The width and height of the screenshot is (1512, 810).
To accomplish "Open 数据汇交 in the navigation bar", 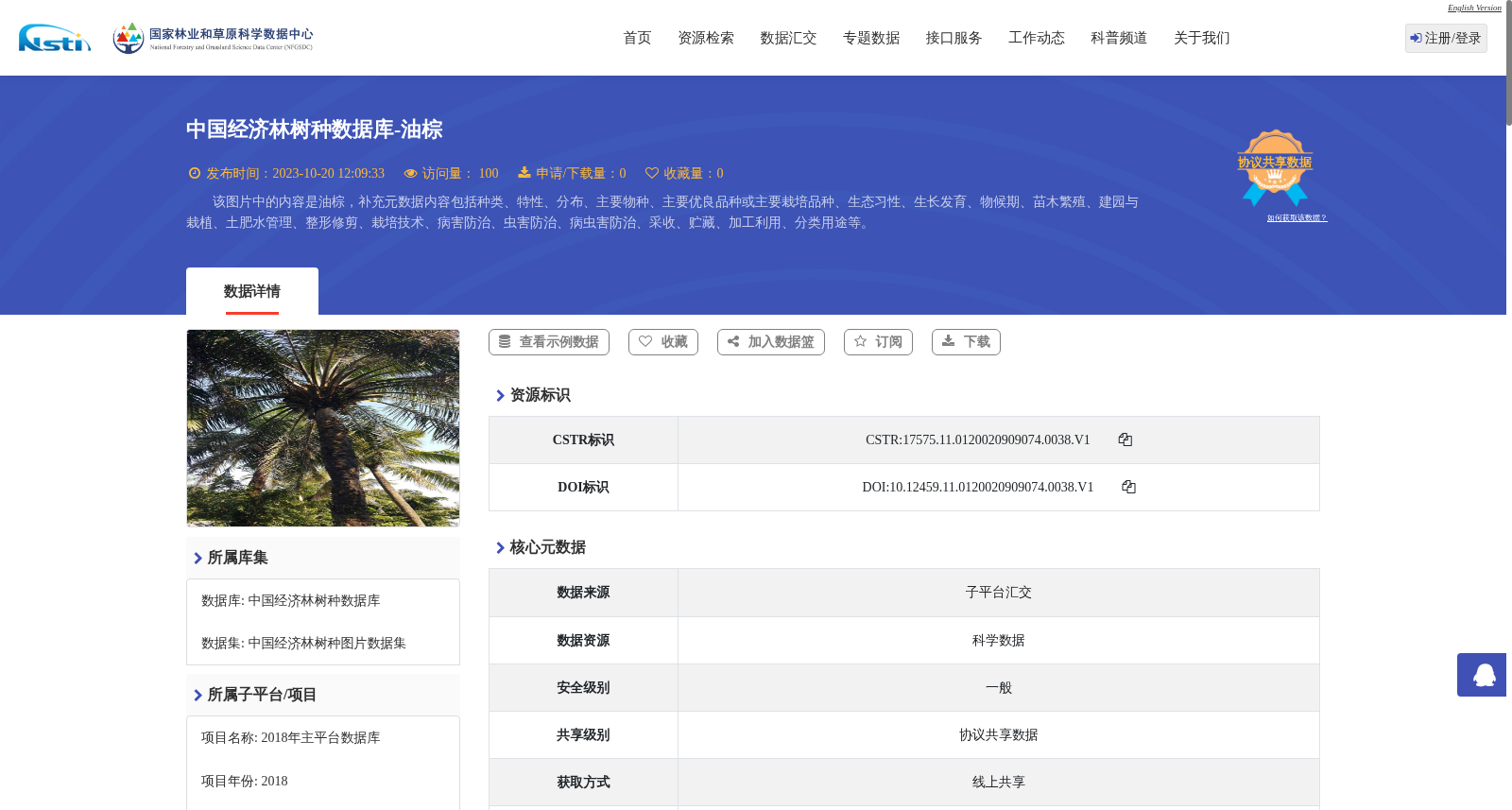I will (788, 38).
